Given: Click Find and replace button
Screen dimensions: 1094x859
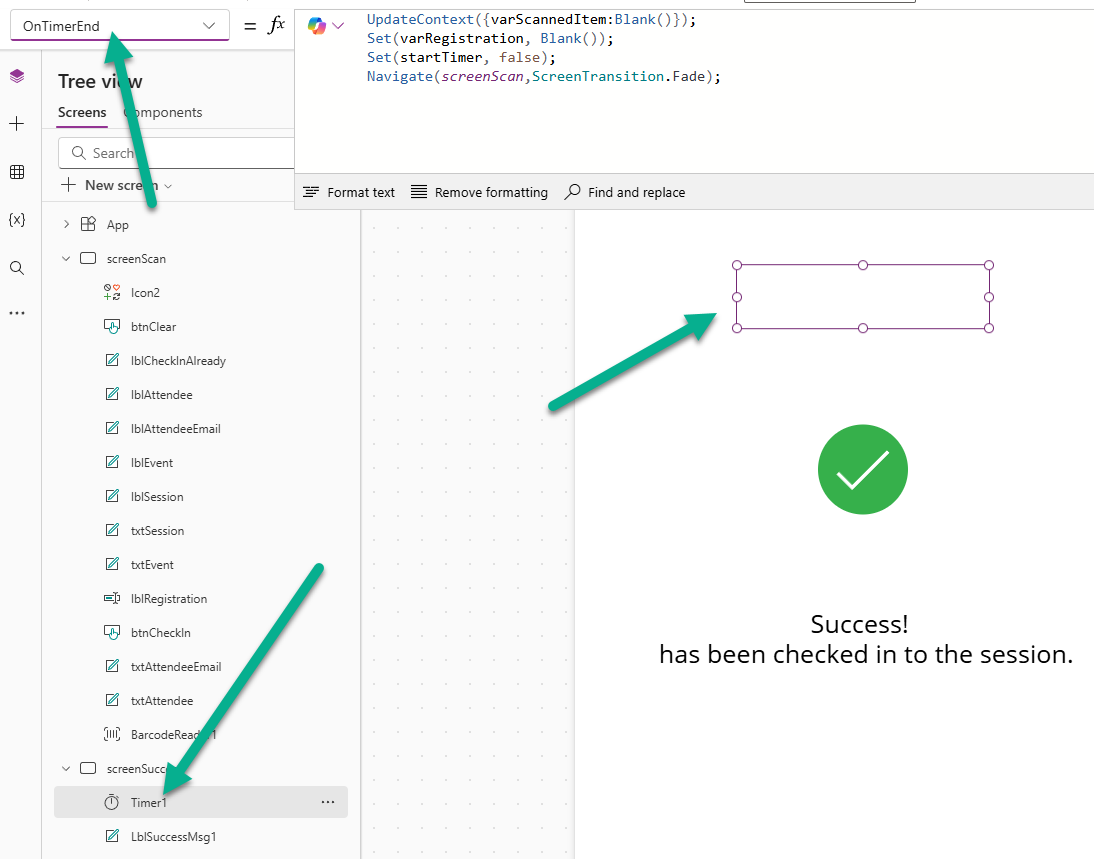Looking at the screenshot, I should point(625,192).
